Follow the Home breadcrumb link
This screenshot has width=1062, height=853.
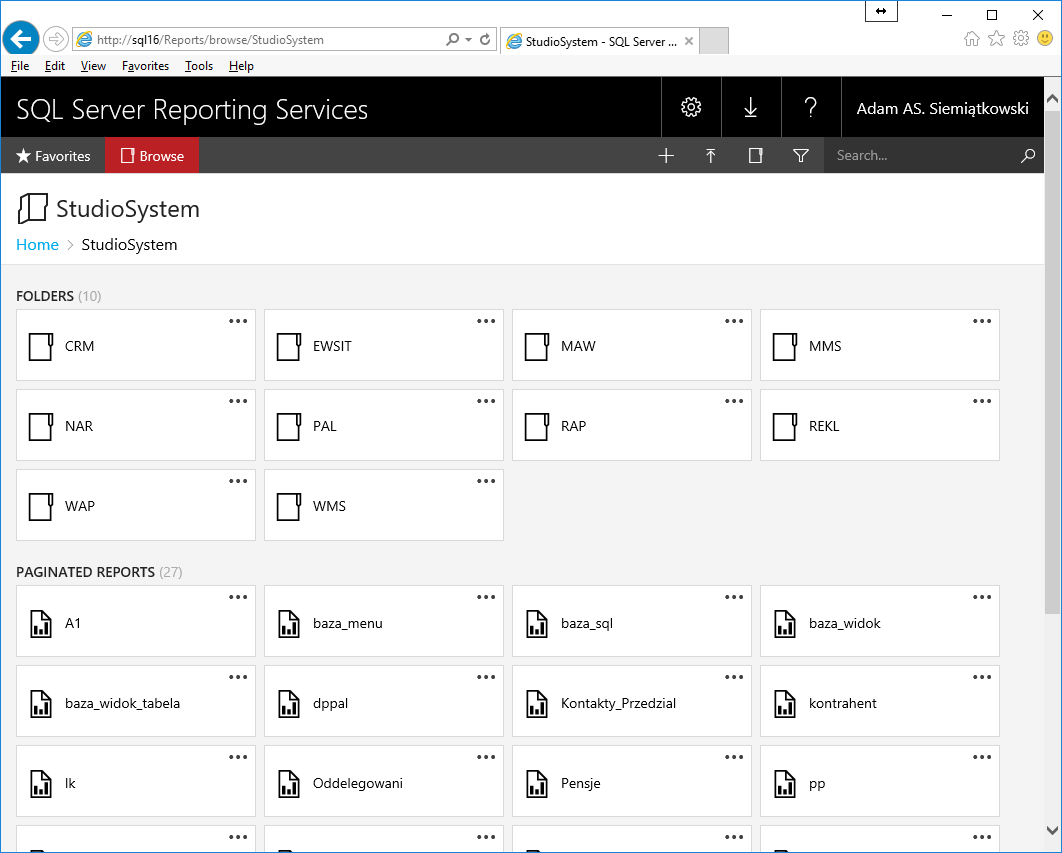pos(37,245)
